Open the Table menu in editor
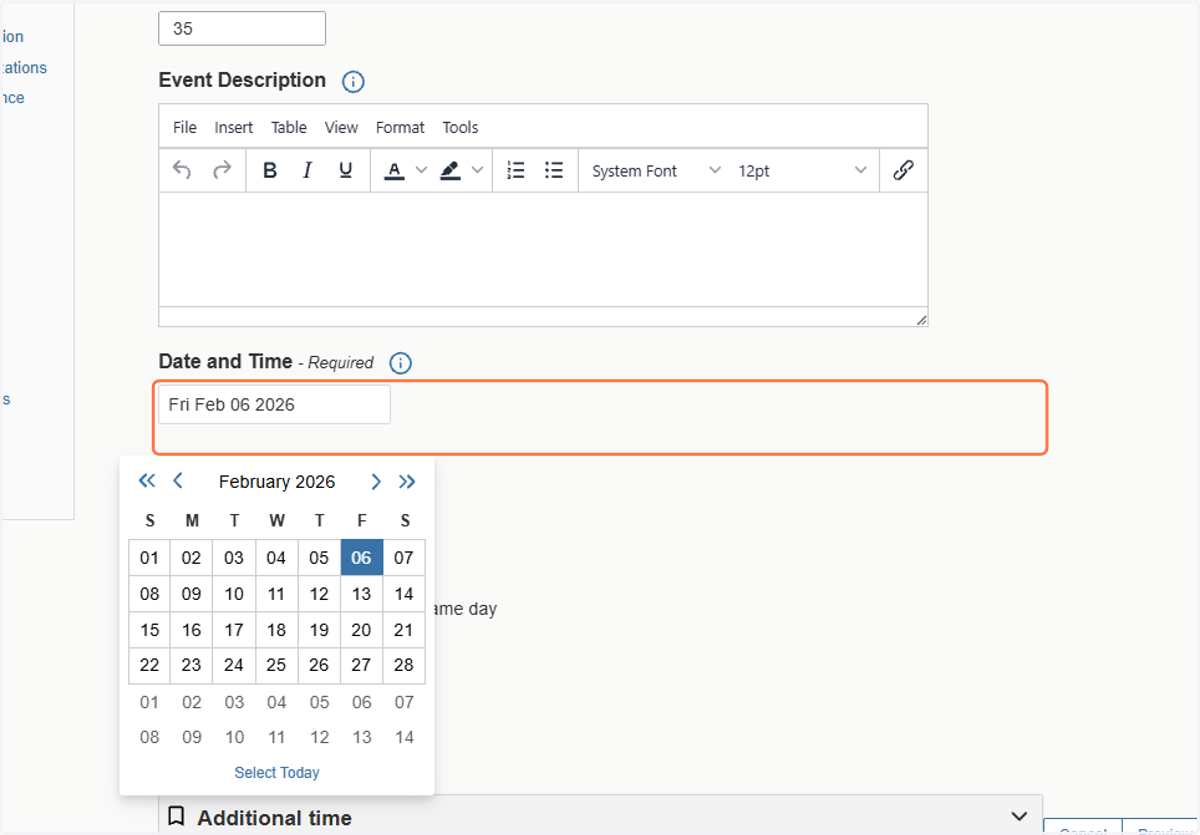The image size is (1200, 835). (x=289, y=127)
